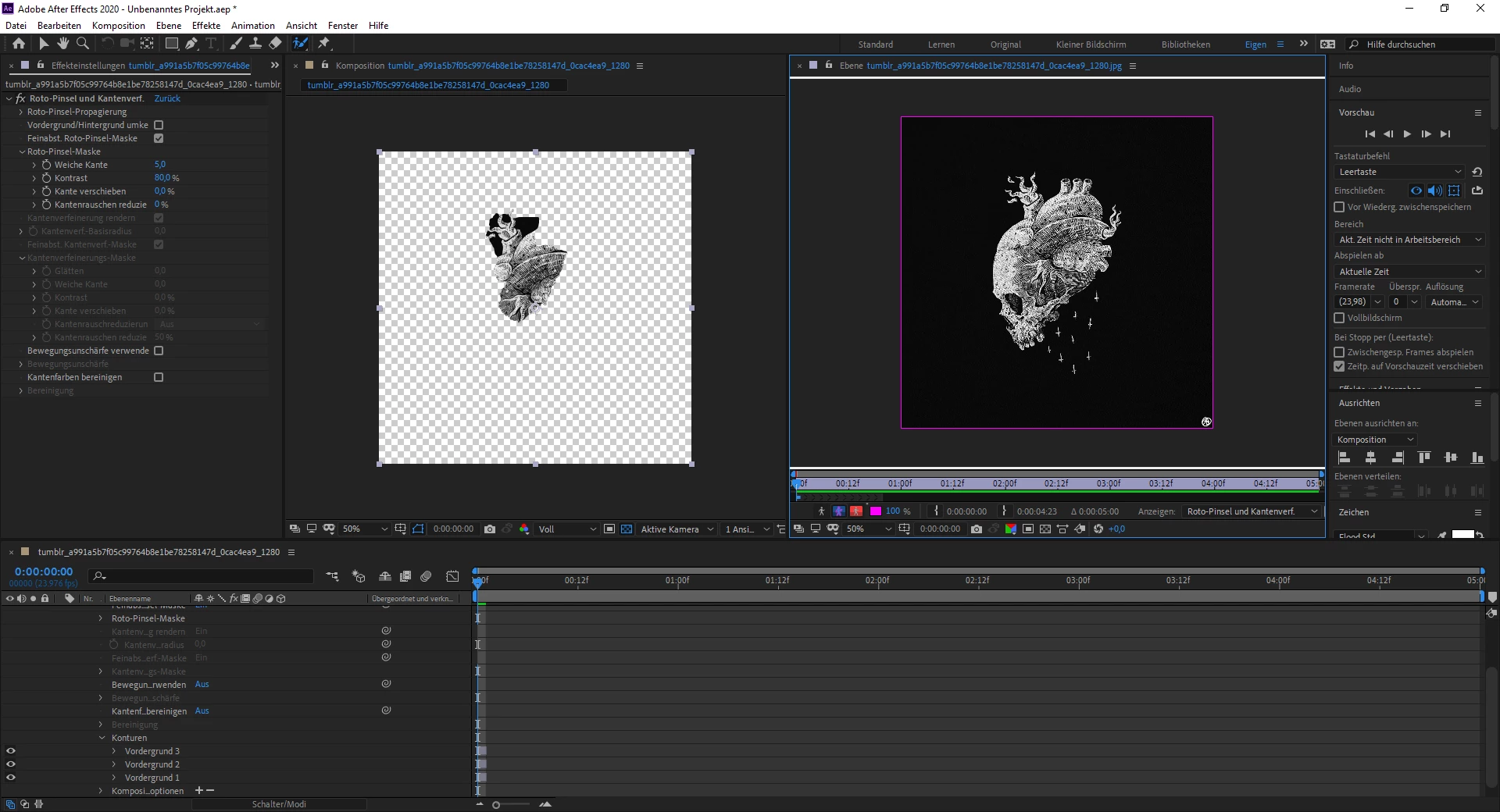Select the Rectangle shape tool
The image size is (1500, 812).
172,44
